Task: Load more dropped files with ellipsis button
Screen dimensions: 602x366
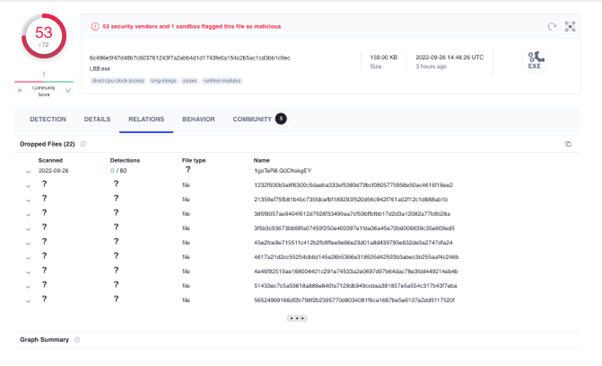Action: (297, 318)
